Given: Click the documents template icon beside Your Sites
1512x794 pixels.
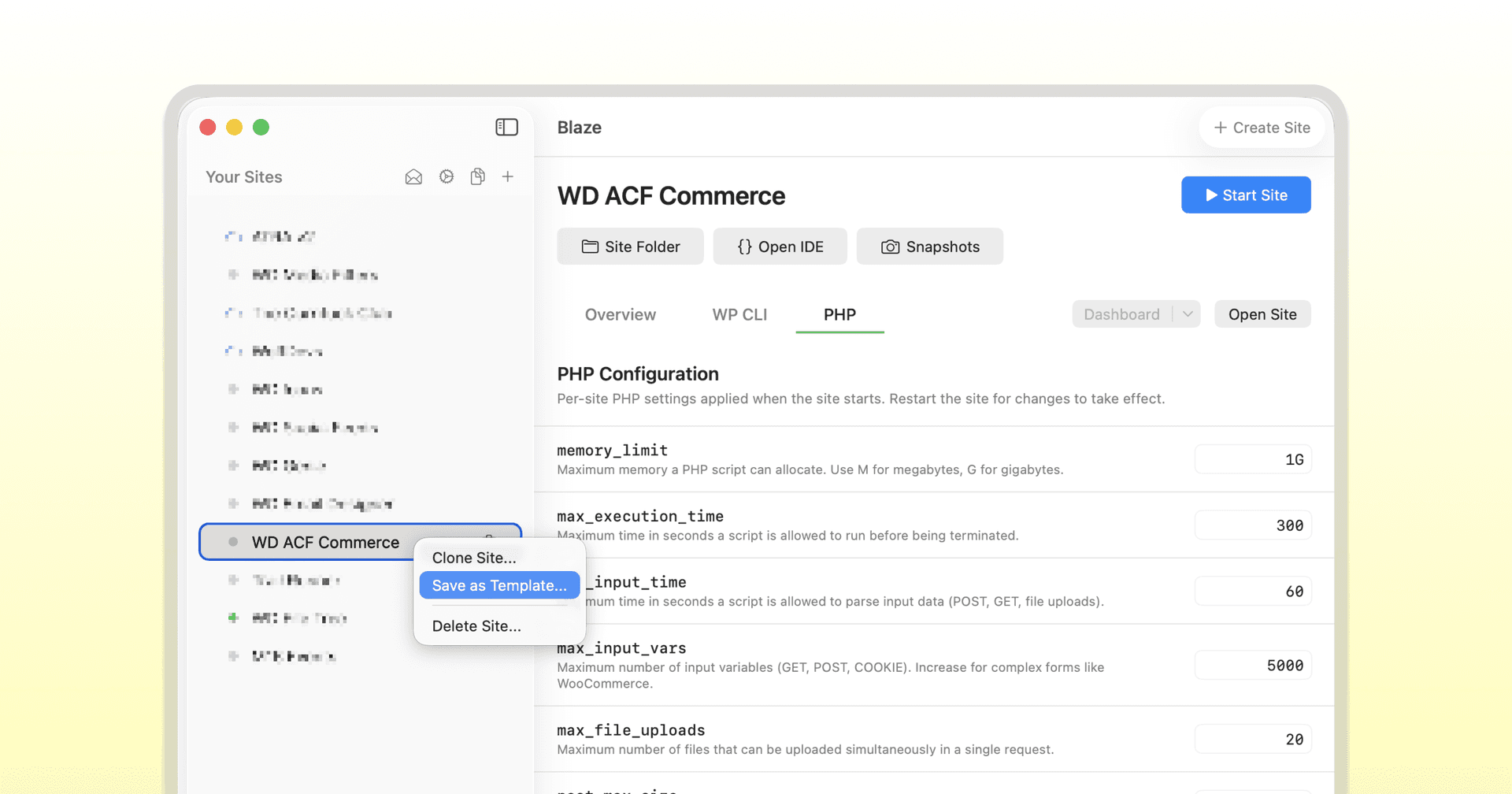Looking at the screenshot, I should [x=477, y=176].
